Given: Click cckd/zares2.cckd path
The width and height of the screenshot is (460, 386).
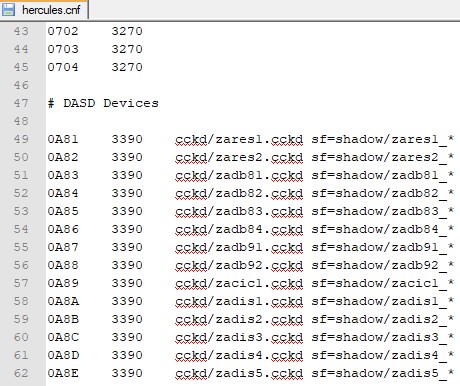Looking at the screenshot, I should [x=239, y=157].
